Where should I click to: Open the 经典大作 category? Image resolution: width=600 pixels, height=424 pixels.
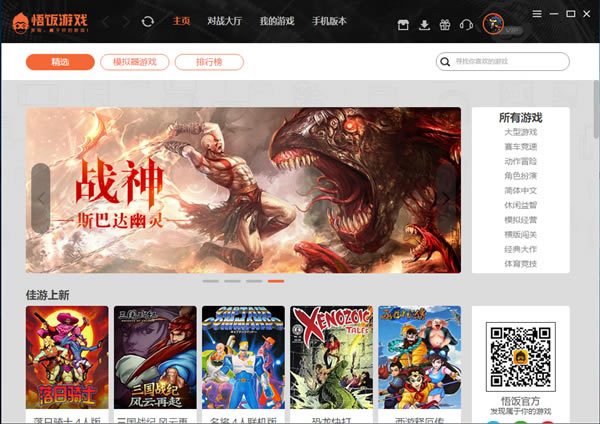[x=520, y=250]
